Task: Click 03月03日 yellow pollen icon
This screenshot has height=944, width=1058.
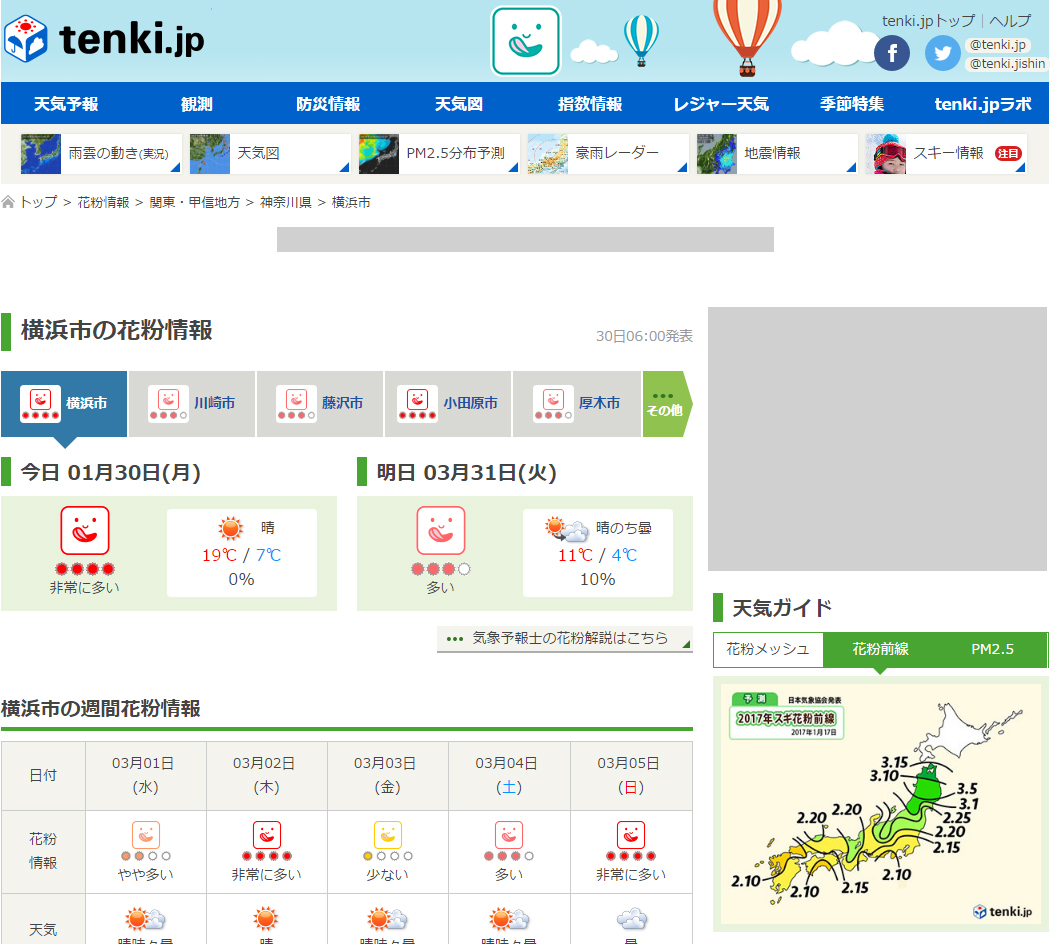Action: 388,835
